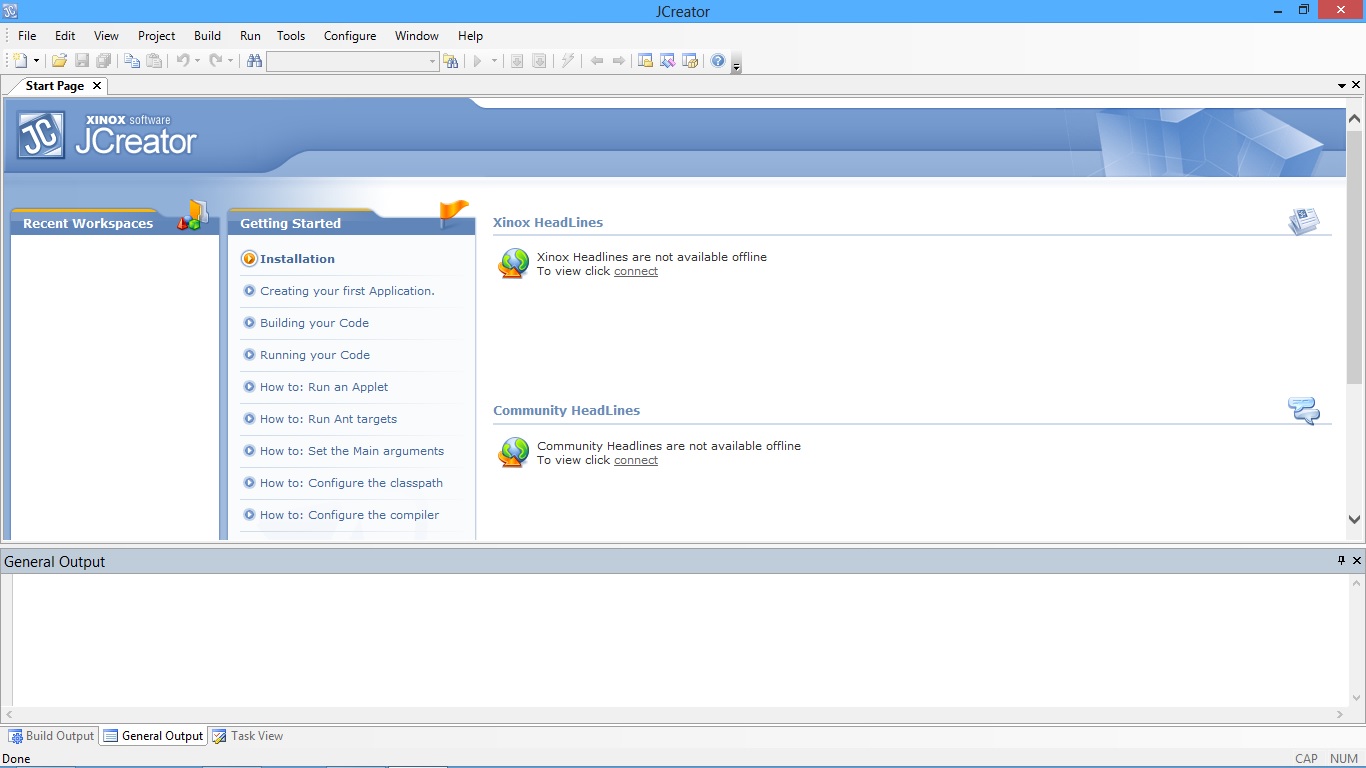Viewport: 1366px width, 768px height.
Task: Open the 'Building your Code' link
Action: coord(314,323)
